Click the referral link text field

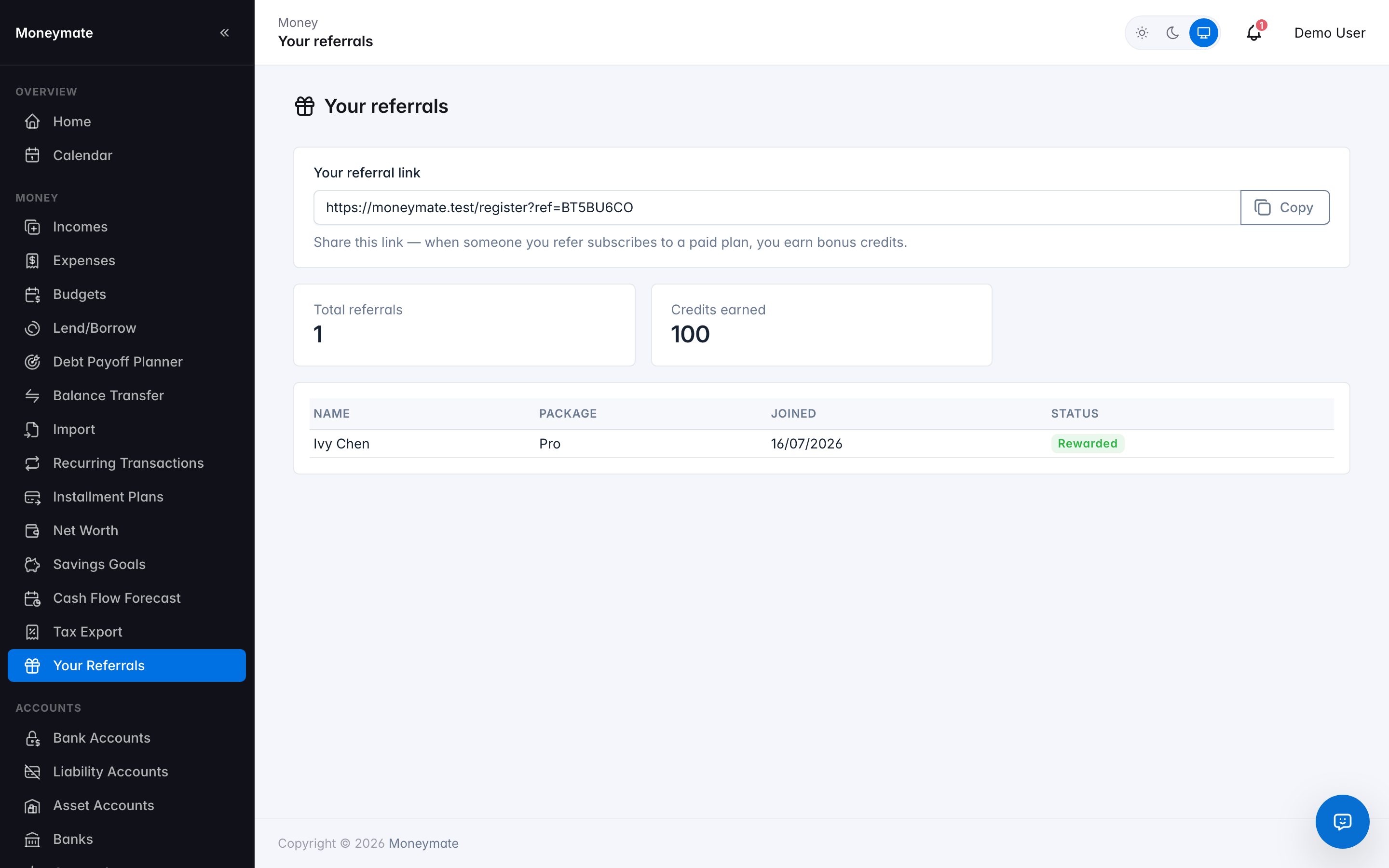pos(777,207)
